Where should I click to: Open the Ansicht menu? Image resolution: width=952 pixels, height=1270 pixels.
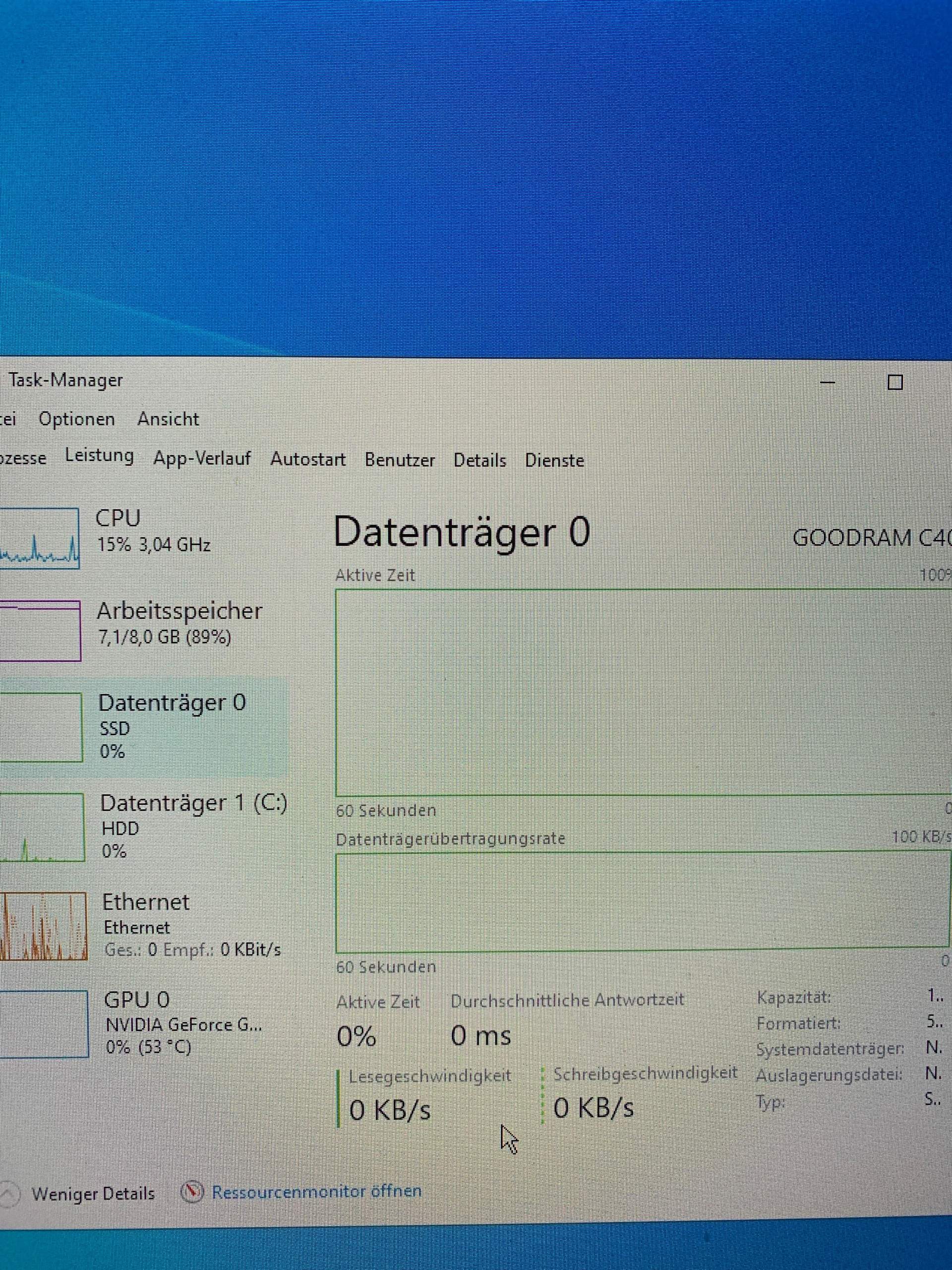[x=168, y=420]
